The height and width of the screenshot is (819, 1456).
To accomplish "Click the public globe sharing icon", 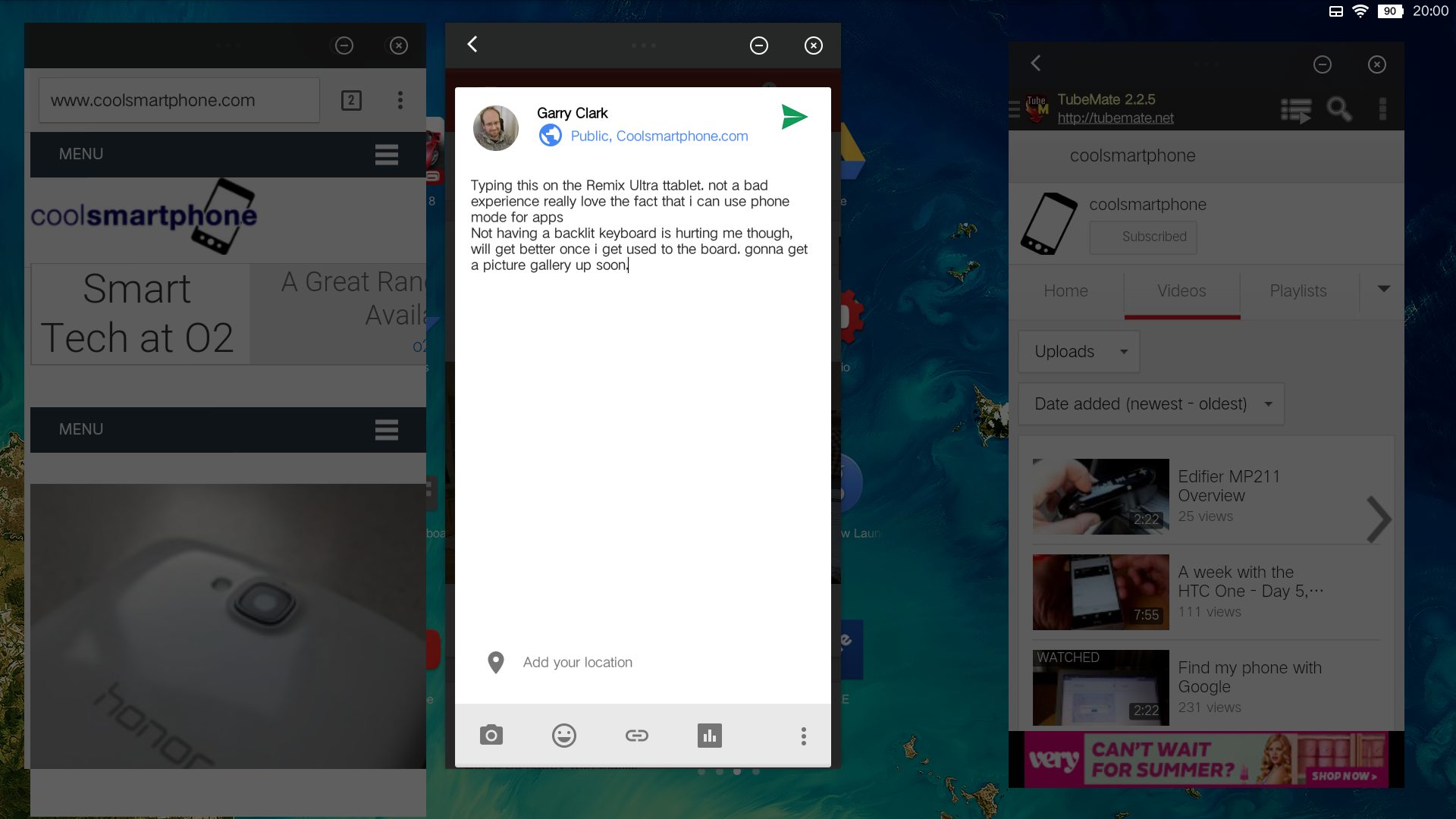I will coord(551,136).
